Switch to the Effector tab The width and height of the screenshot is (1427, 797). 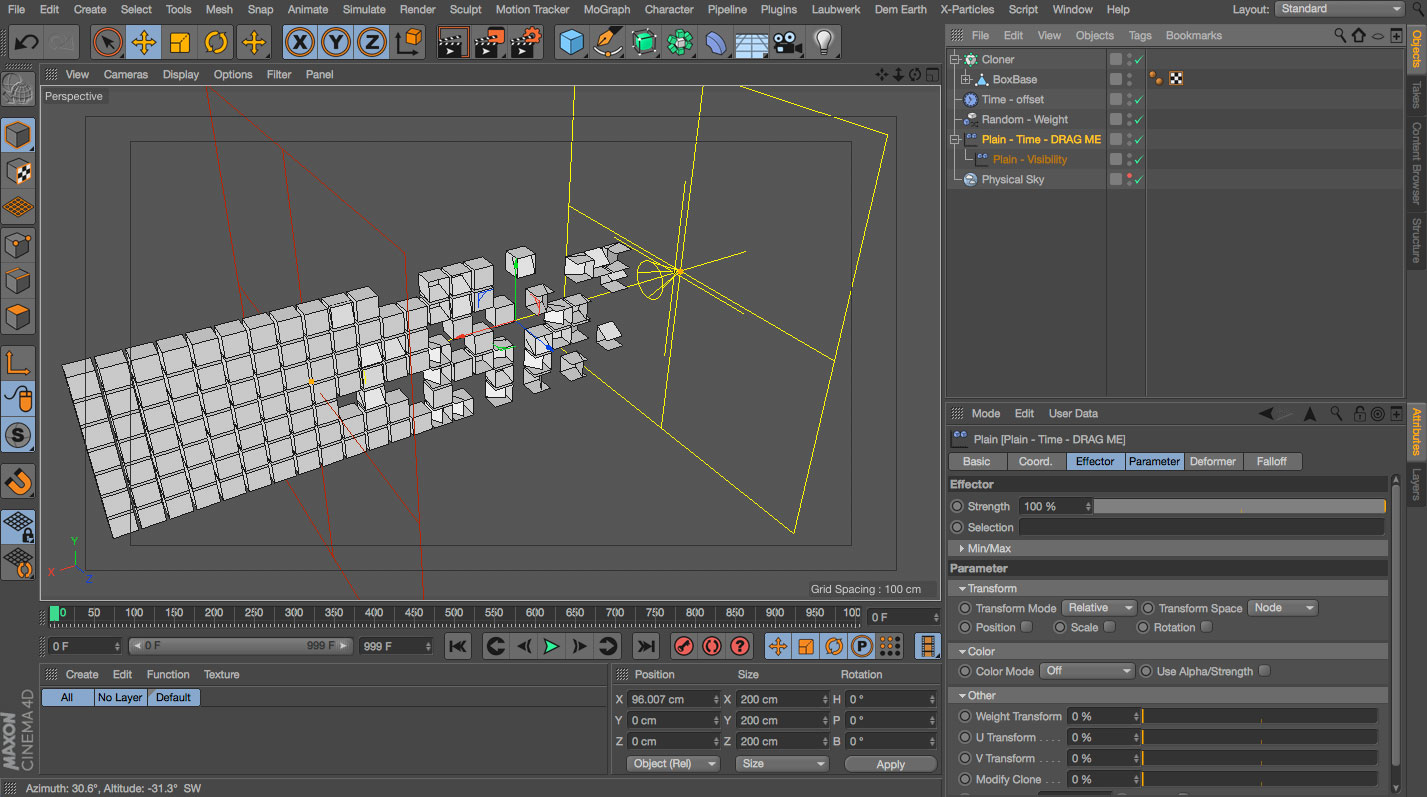tap(1095, 461)
